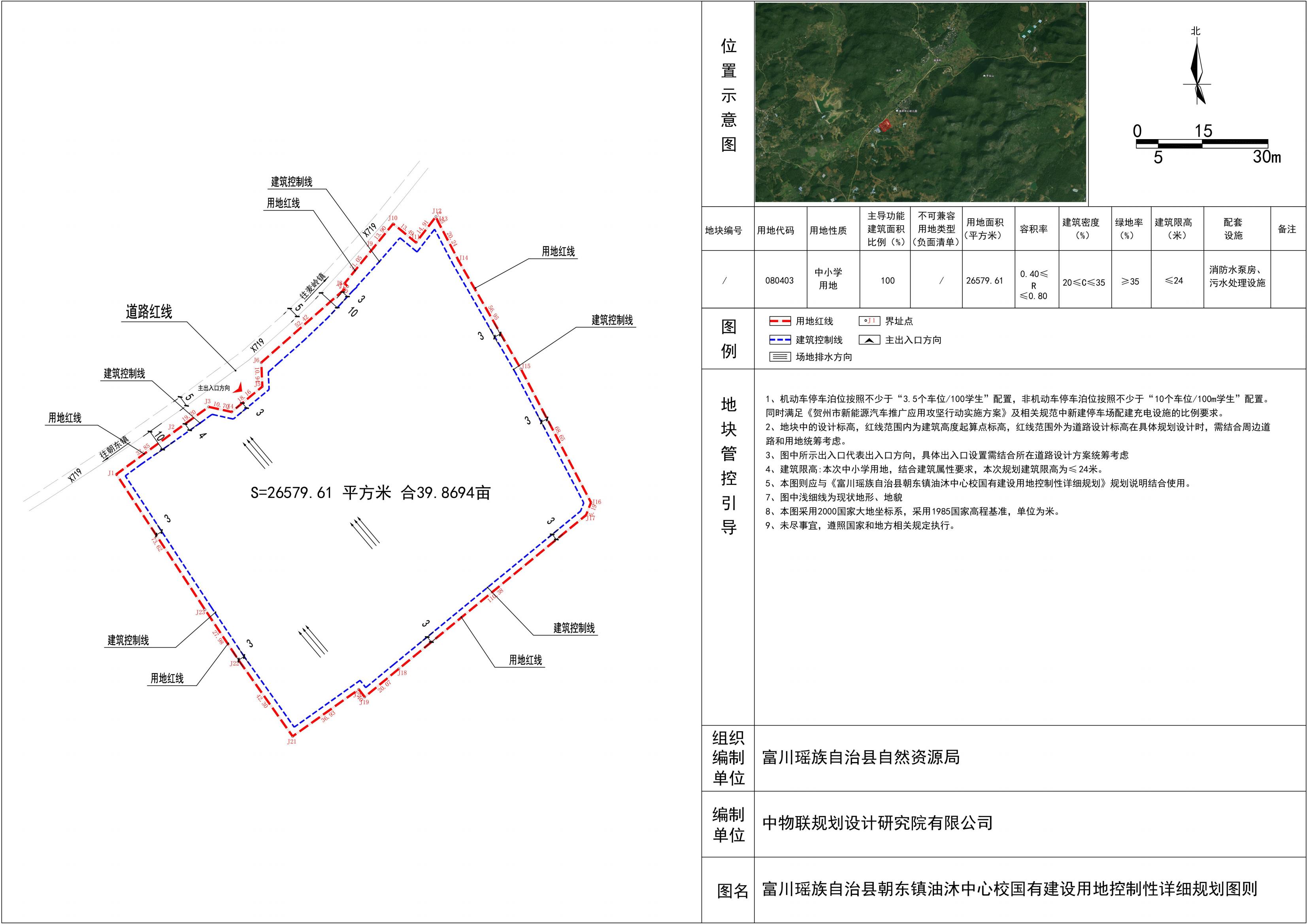Click the 0-30m scale bar
This screenshot has width=1307, height=924.
tap(1202, 144)
